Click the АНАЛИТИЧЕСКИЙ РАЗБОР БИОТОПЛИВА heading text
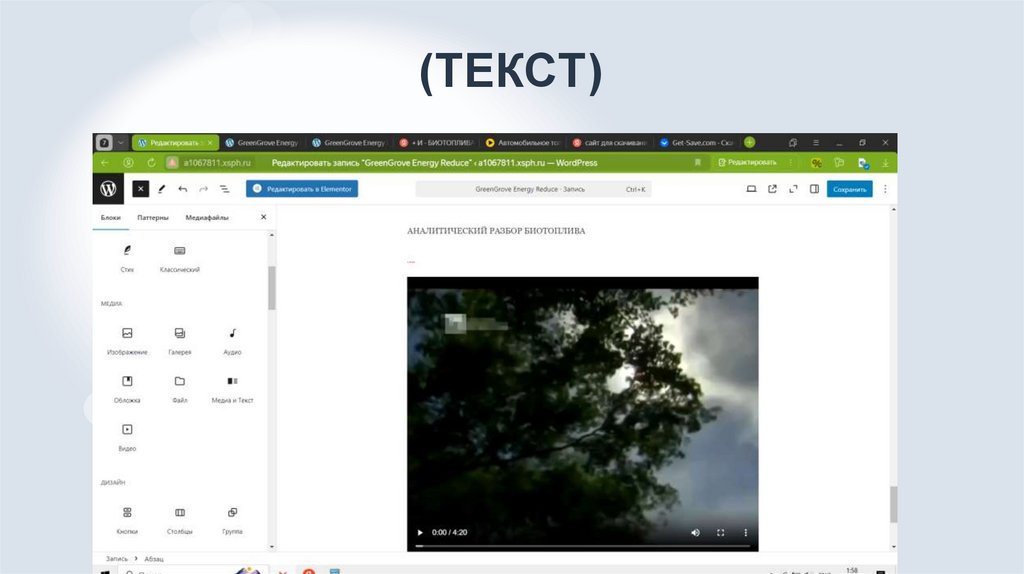 pyautogui.click(x=496, y=231)
